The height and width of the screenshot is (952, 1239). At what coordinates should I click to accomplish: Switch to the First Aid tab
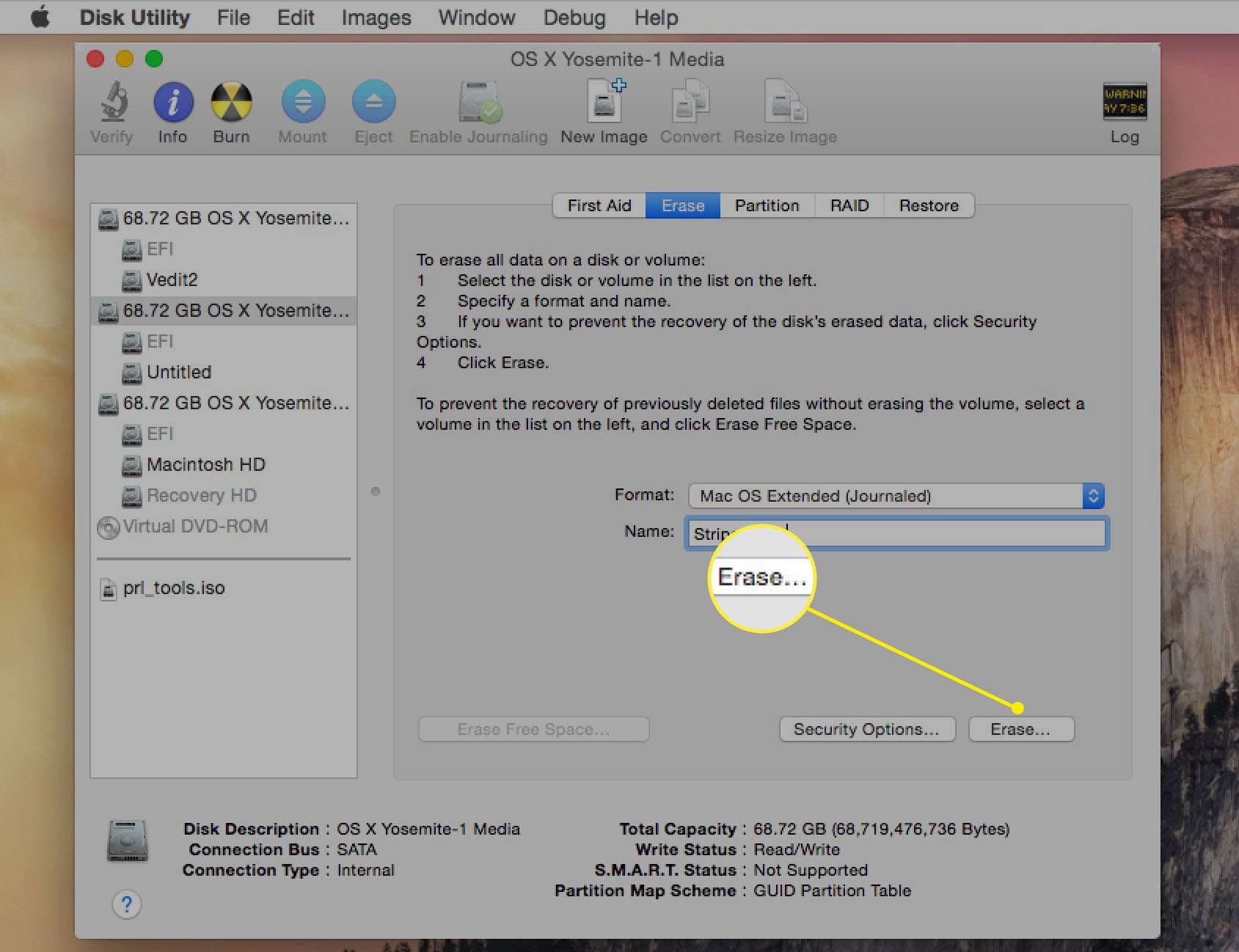point(599,205)
